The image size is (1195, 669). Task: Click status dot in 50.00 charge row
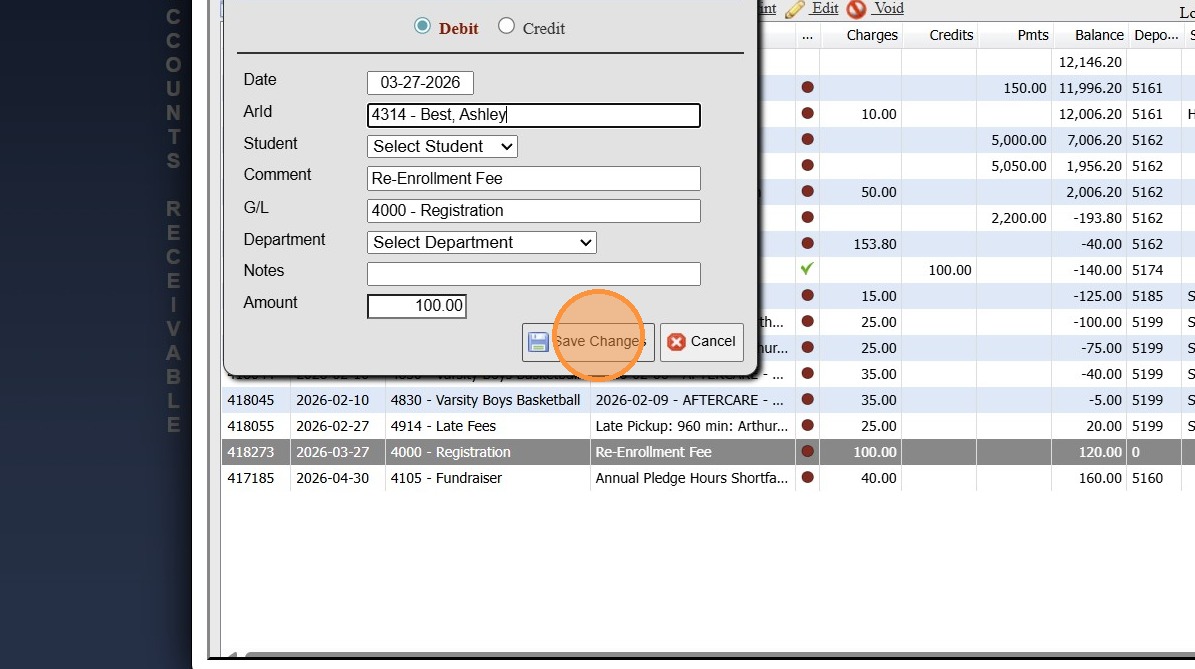808,191
